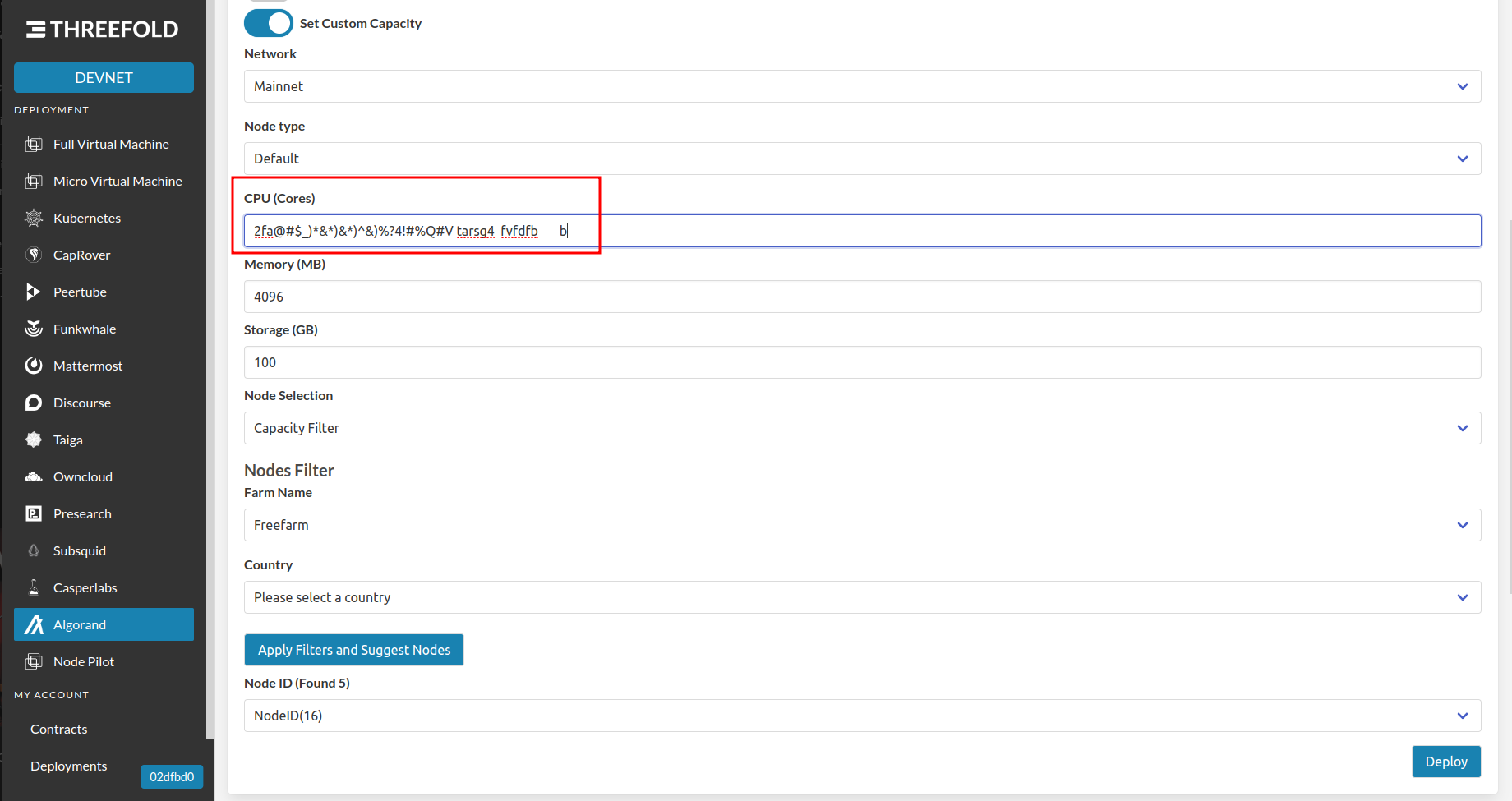1512x801 pixels.
Task: Switch to the Algorand deployment page
Action: (x=104, y=624)
